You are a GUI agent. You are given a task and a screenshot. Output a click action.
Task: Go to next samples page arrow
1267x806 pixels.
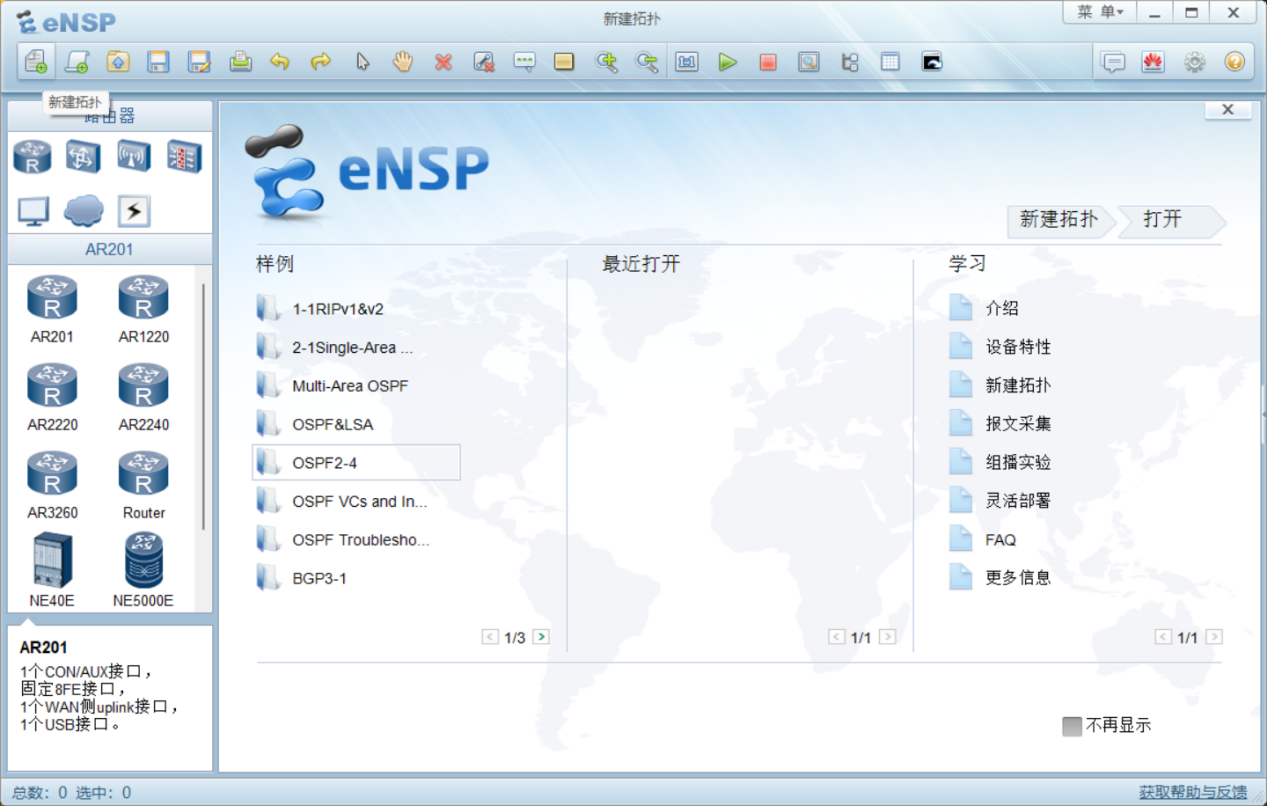(541, 637)
